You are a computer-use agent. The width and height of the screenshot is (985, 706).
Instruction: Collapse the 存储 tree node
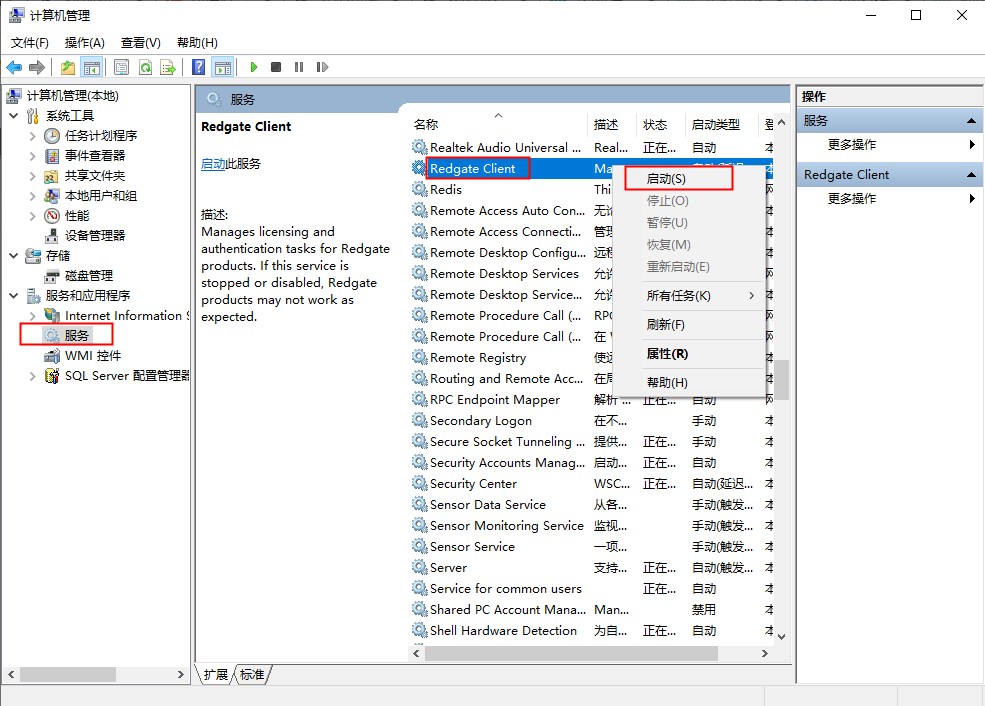point(14,256)
